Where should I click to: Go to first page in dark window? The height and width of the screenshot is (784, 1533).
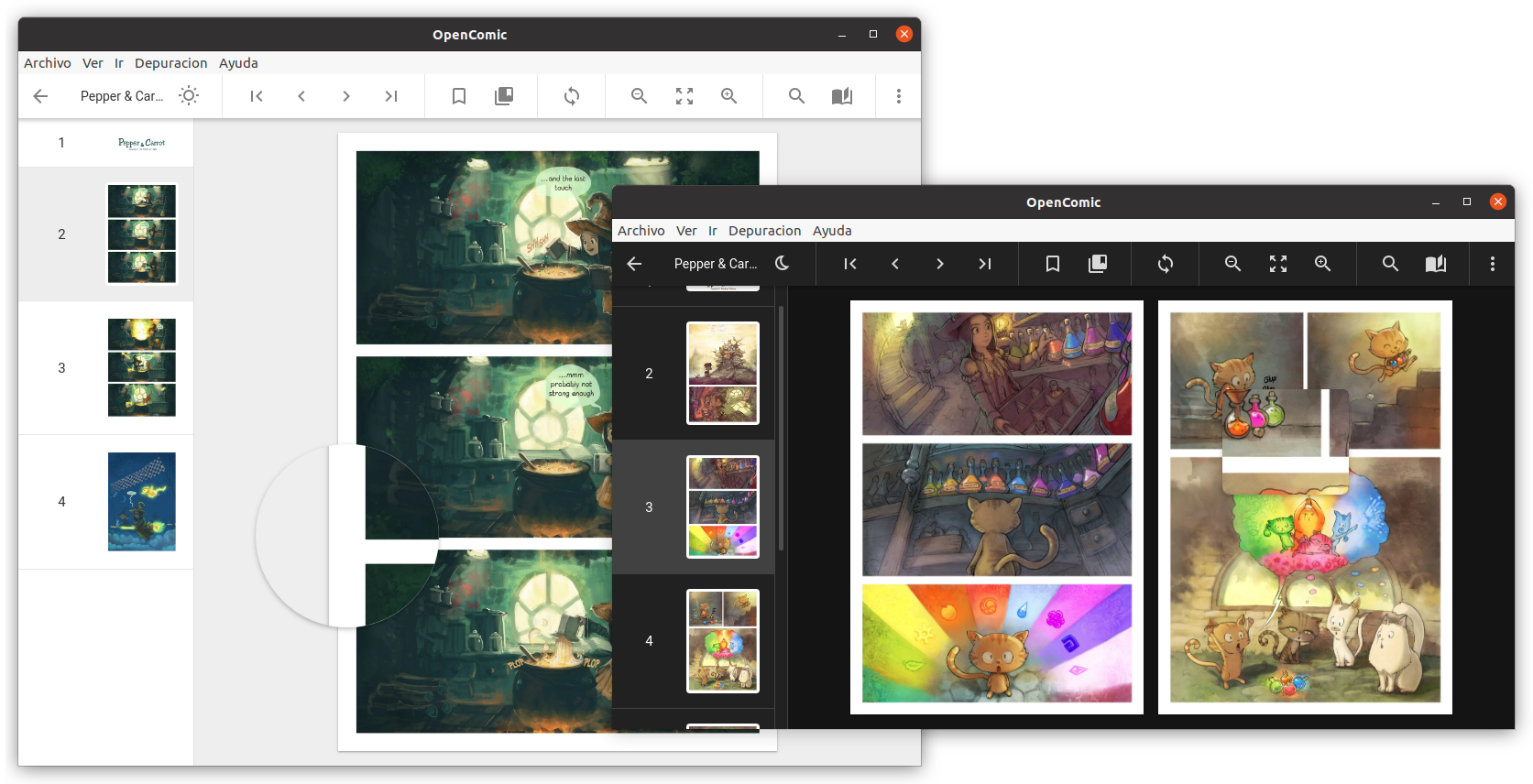click(850, 264)
